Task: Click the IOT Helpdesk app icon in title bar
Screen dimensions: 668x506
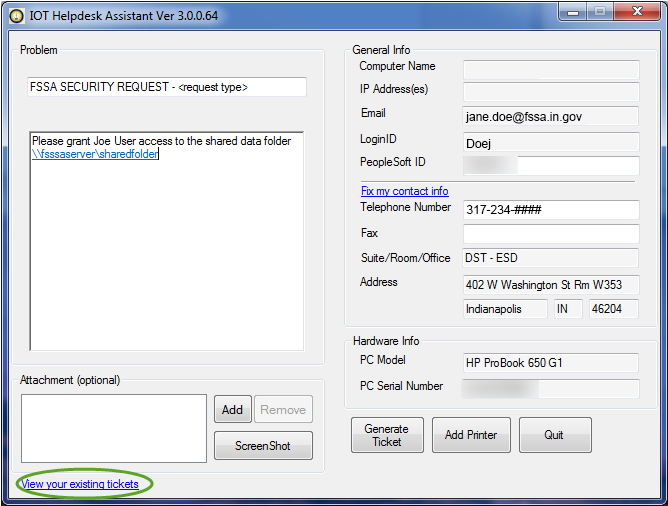Action: coord(16,15)
